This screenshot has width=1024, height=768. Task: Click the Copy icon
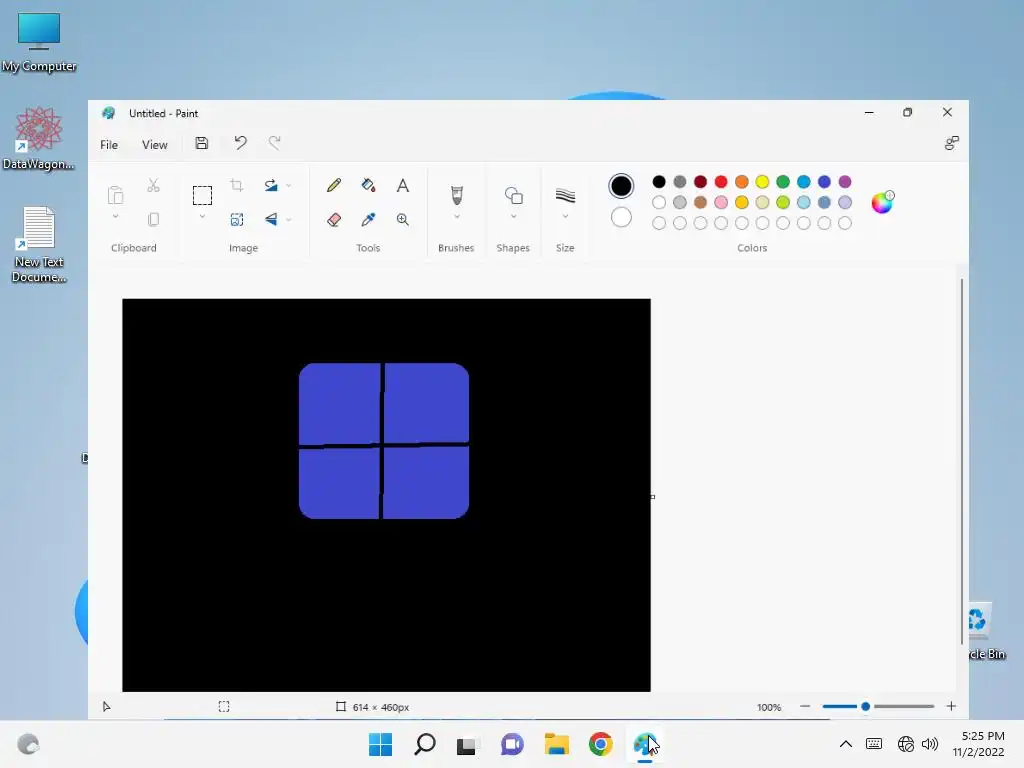click(153, 219)
